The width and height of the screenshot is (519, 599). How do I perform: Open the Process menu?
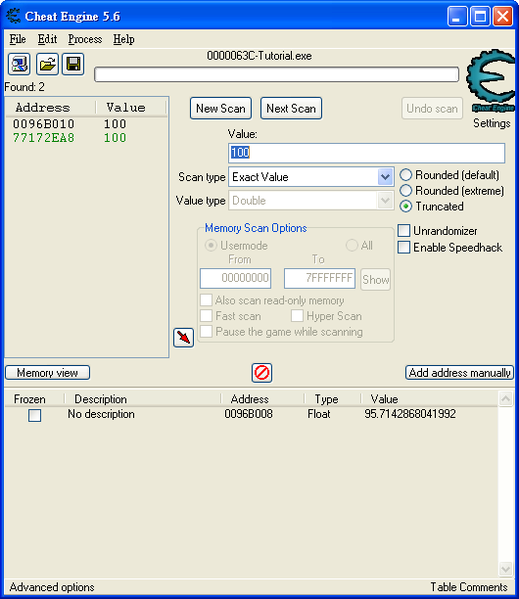[85, 39]
